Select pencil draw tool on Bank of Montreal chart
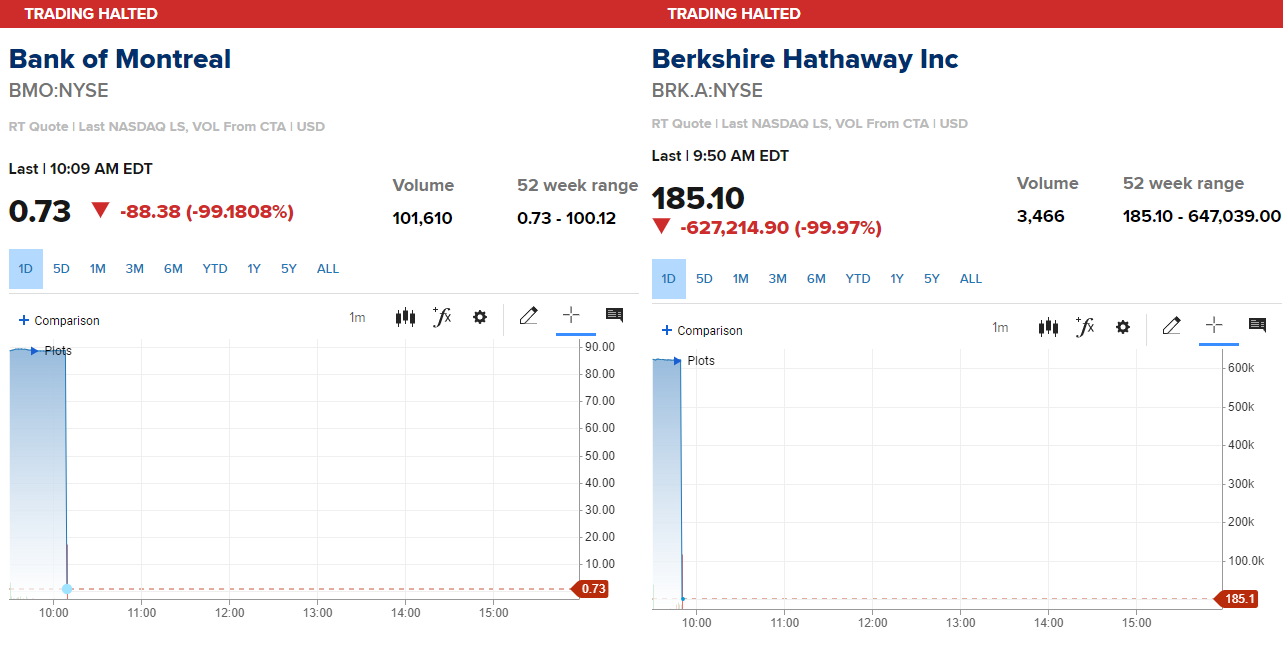 click(529, 316)
